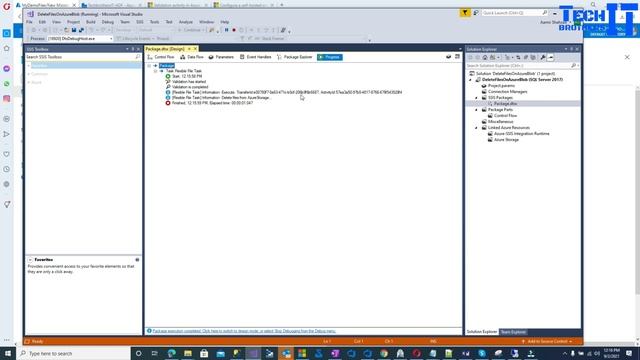Select the Delete files from AzureStorage information row
This screenshot has width=640, height=360.
(221, 98)
